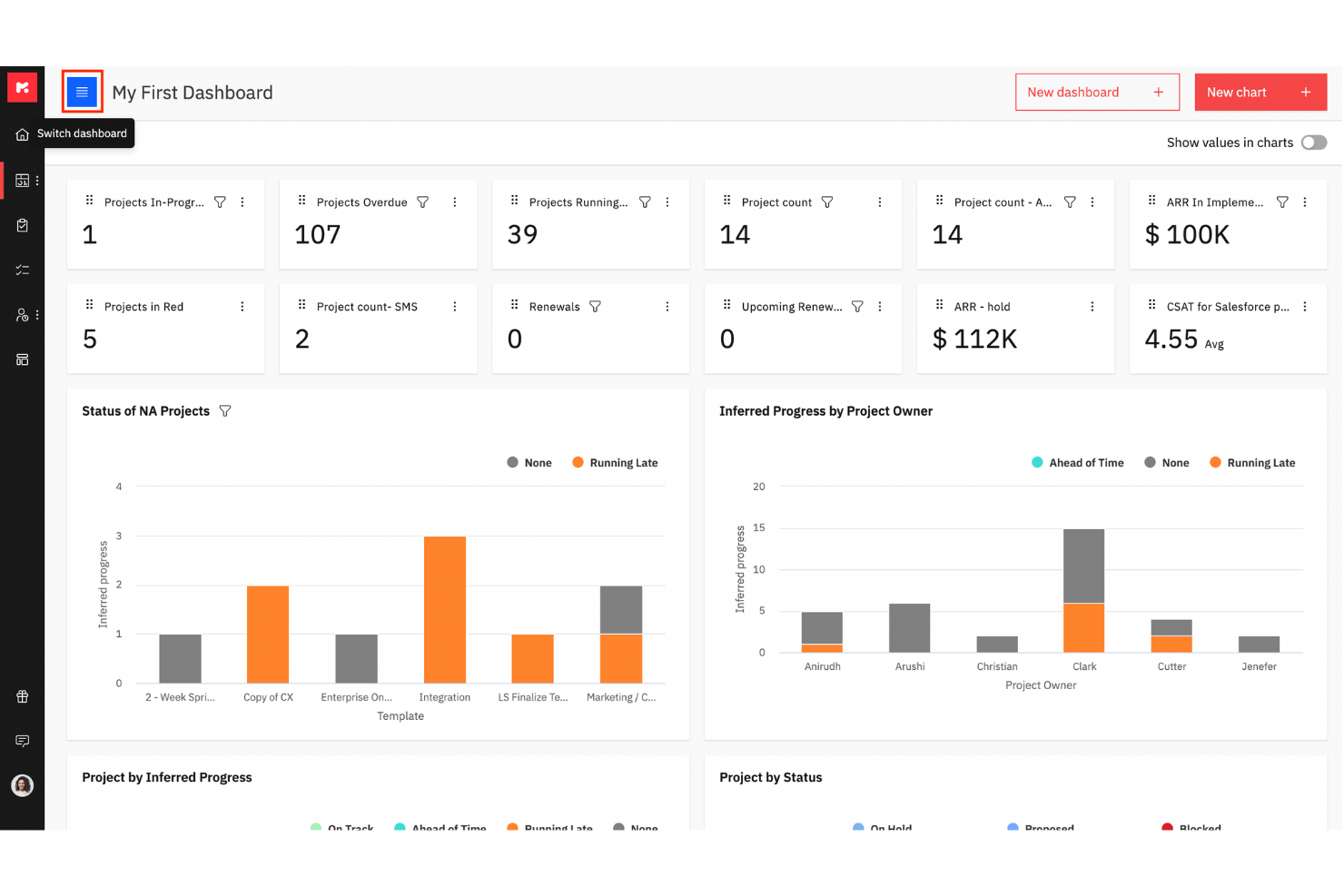The width and height of the screenshot is (1344, 896).
Task: Go to Home in the sidebar
Action: pyautogui.click(x=22, y=134)
